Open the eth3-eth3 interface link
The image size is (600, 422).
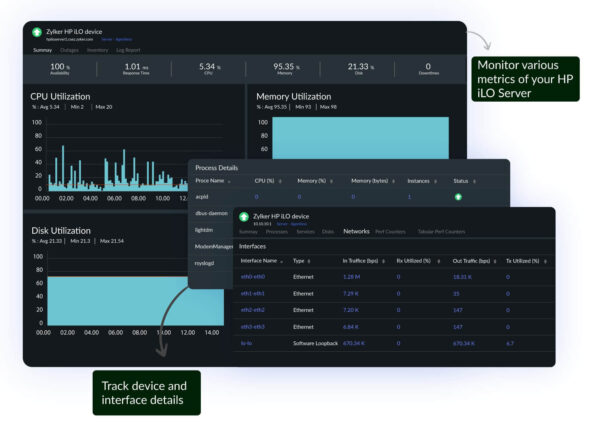point(253,327)
